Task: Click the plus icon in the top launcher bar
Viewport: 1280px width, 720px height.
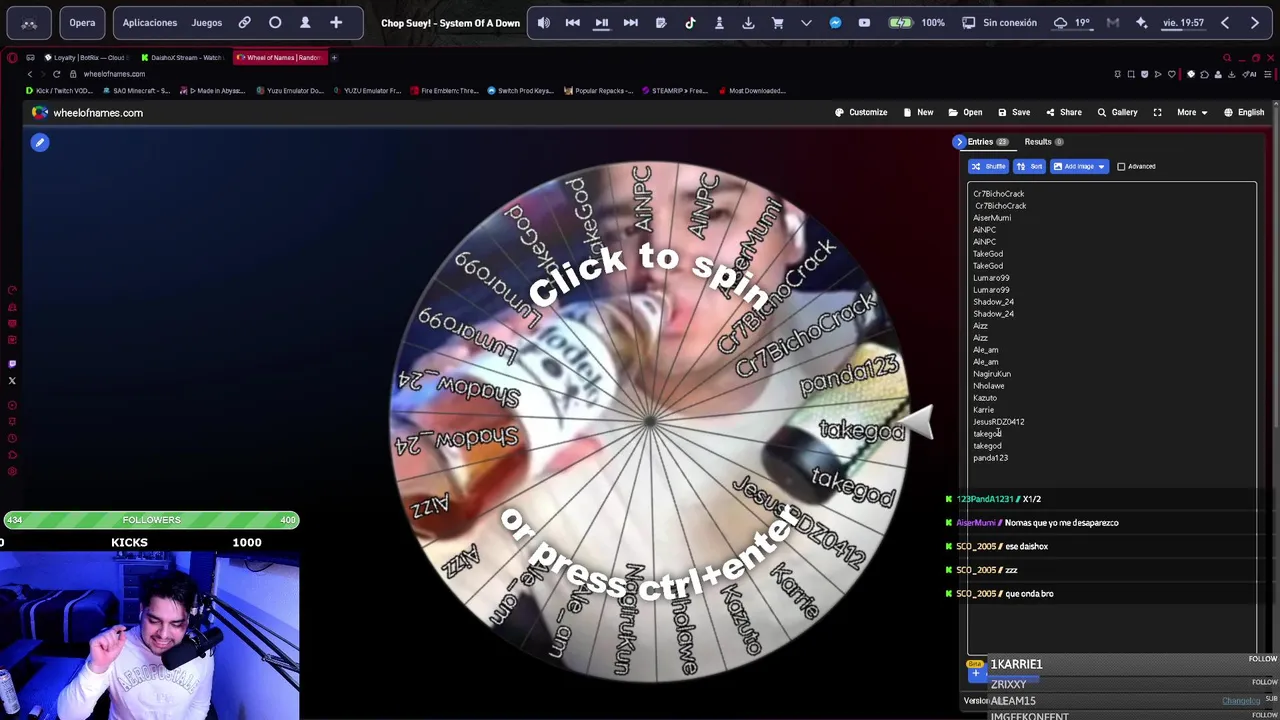Action: pyautogui.click(x=336, y=23)
